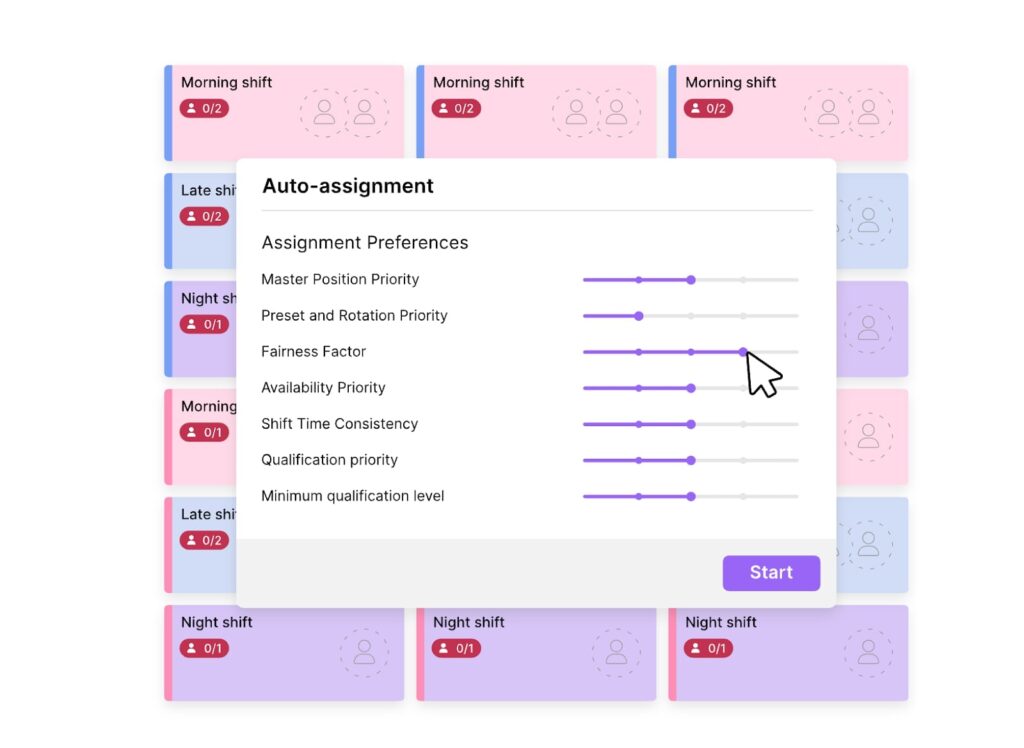The height and width of the screenshot is (748, 1024).
Task: Click the 0/2 badge on the Late shift card
Action: (204, 215)
